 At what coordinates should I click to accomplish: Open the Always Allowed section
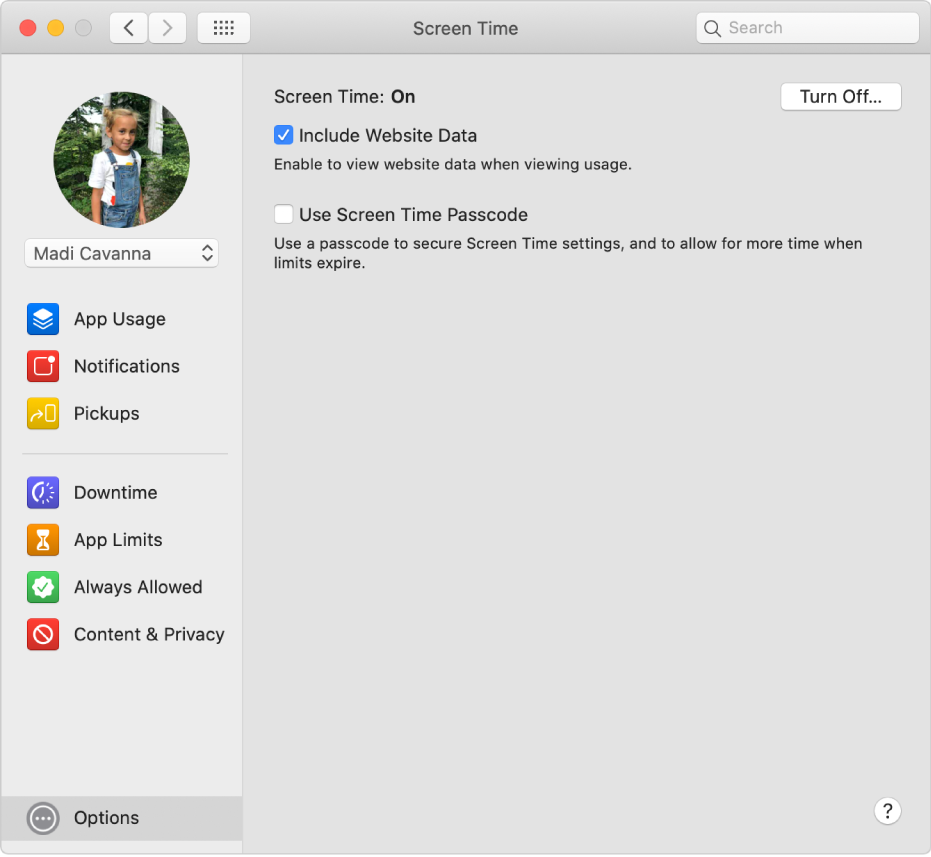42,587
